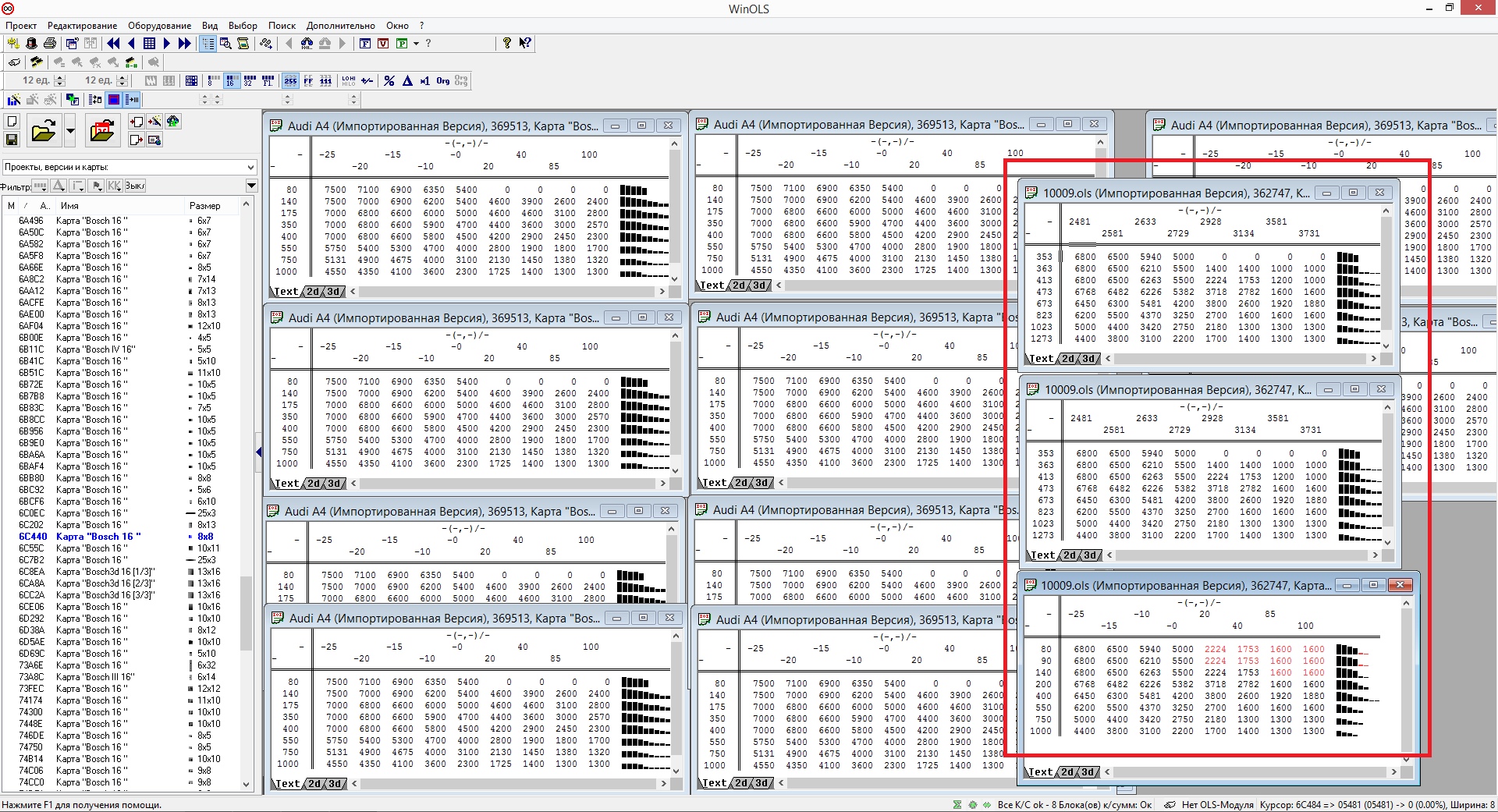Click the mail with globe icon
The image size is (1498, 812).
[154, 140]
